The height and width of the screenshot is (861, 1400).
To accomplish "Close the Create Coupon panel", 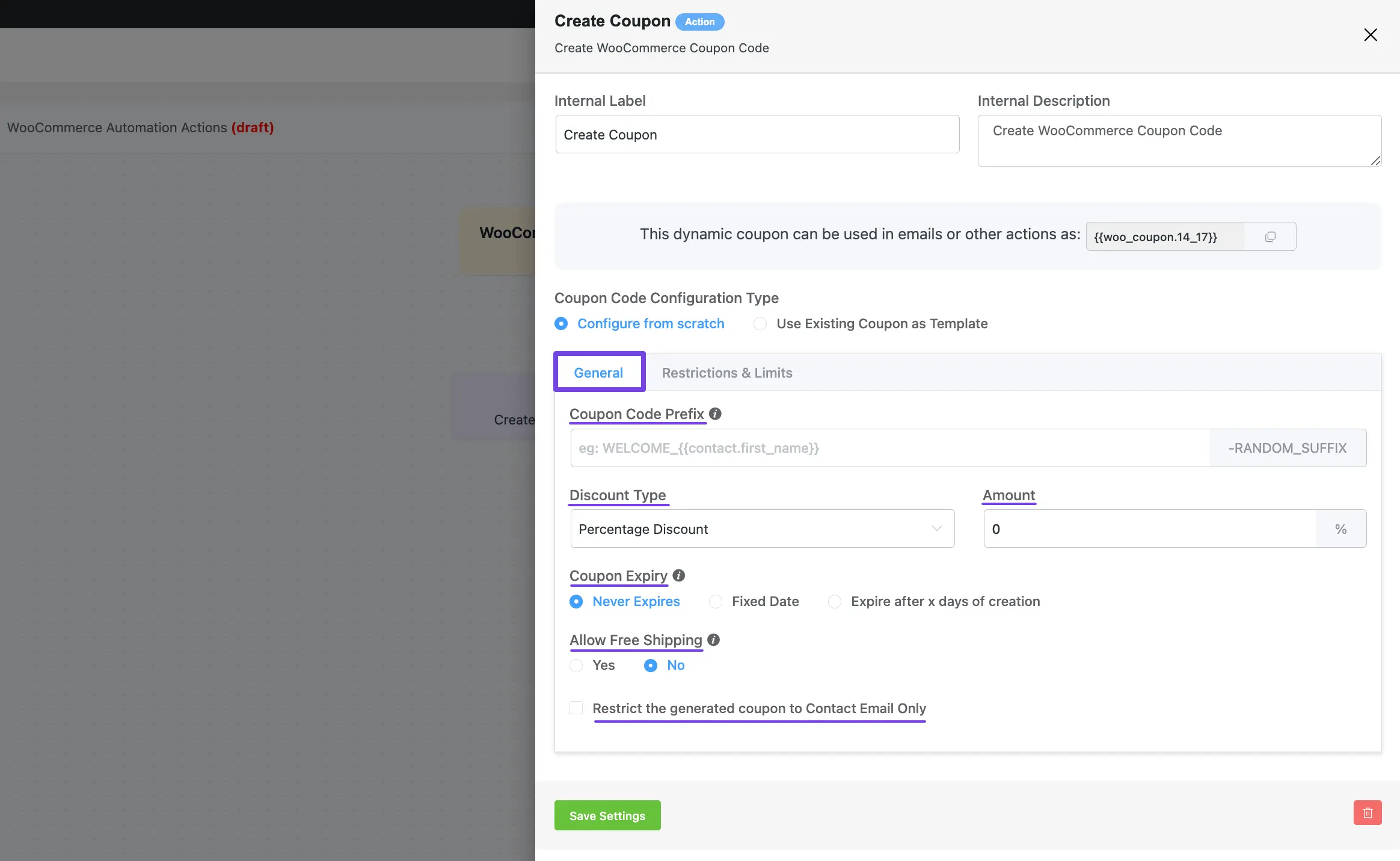I will [x=1370, y=35].
